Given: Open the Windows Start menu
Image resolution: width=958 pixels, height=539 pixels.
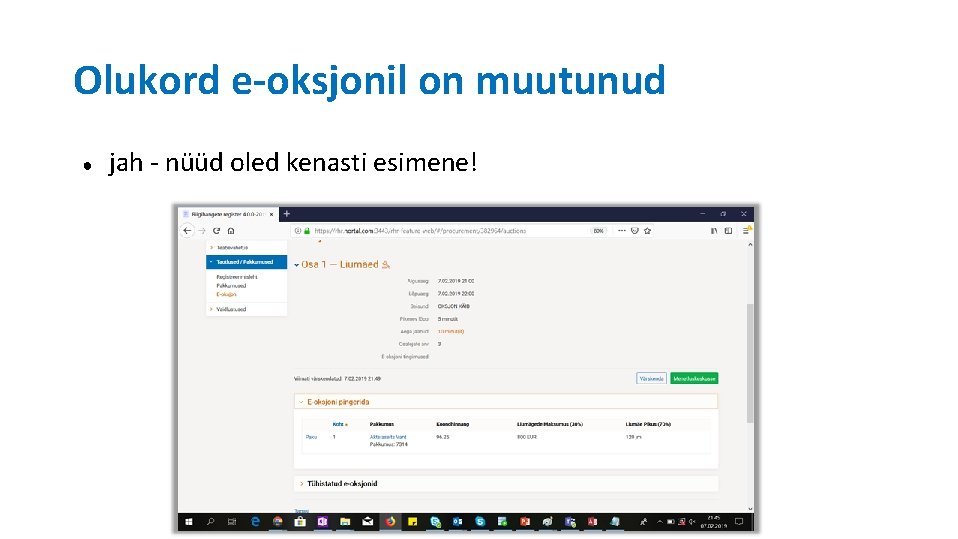Looking at the screenshot, I should (x=189, y=521).
